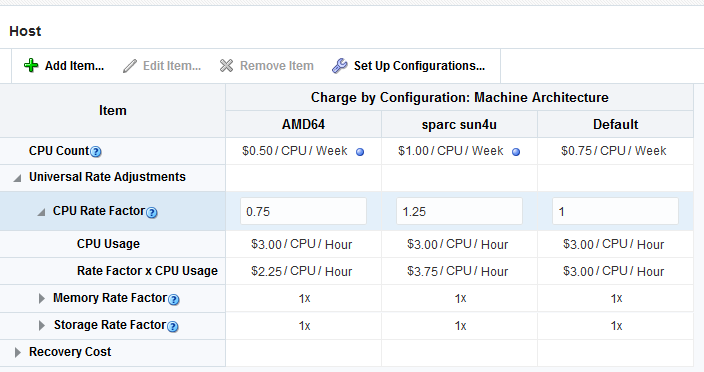Click AMD64 Memory Rate Factor 1x cell
This screenshot has height=372, width=704.
point(304,298)
